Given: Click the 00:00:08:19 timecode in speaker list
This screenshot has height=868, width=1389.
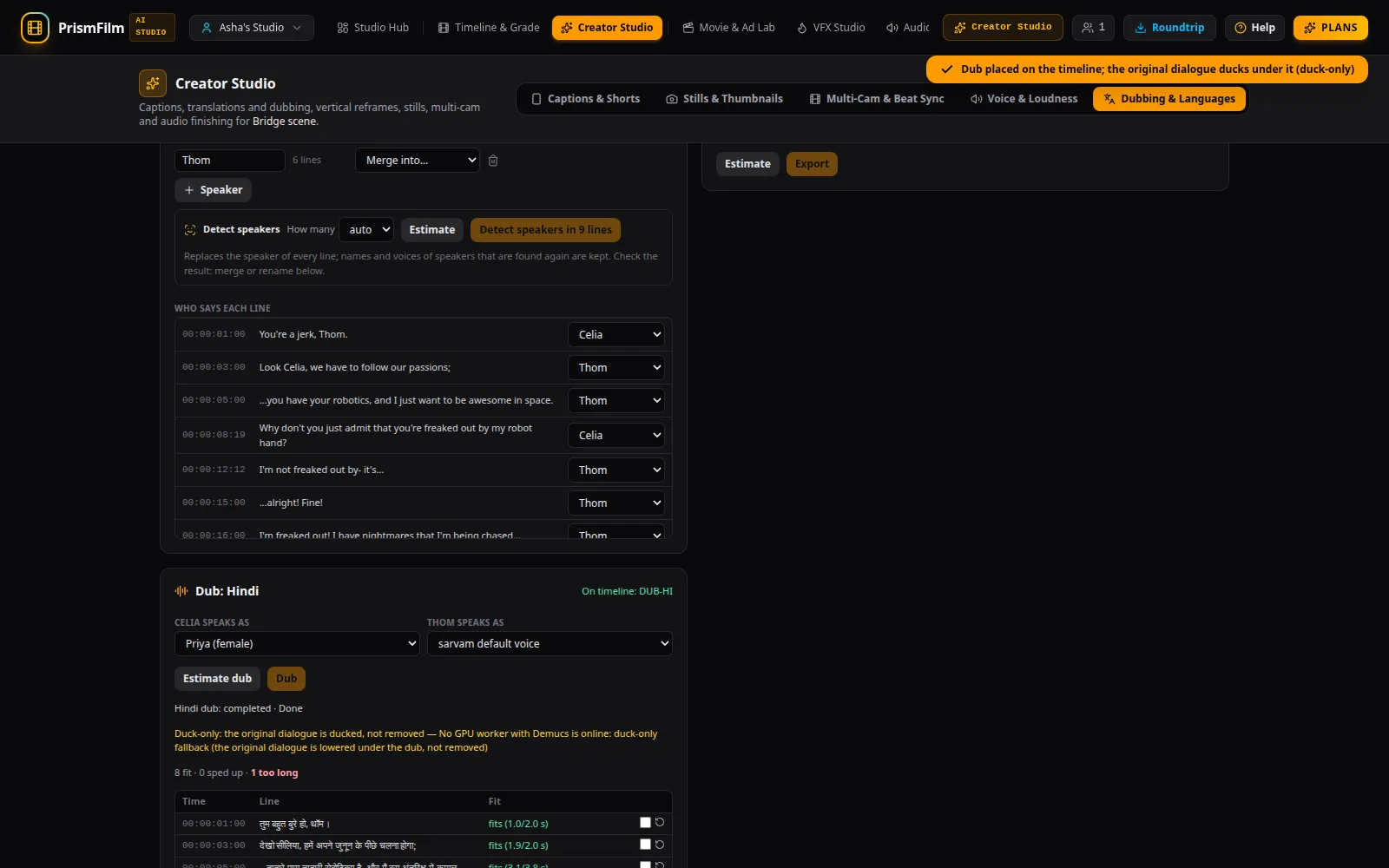Looking at the screenshot, I should click(x=214, y=435).
